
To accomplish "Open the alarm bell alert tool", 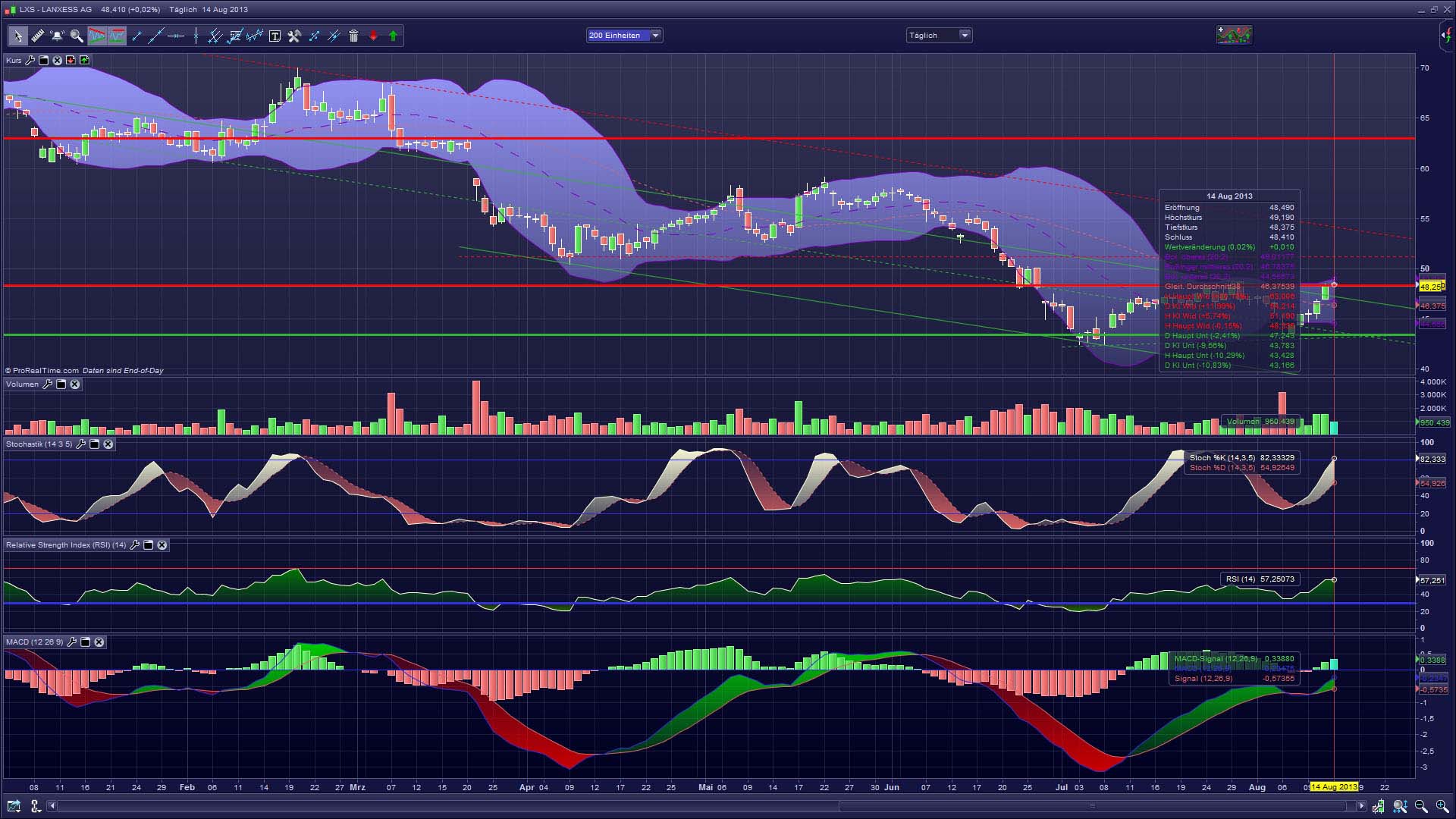I will point(57,36).
